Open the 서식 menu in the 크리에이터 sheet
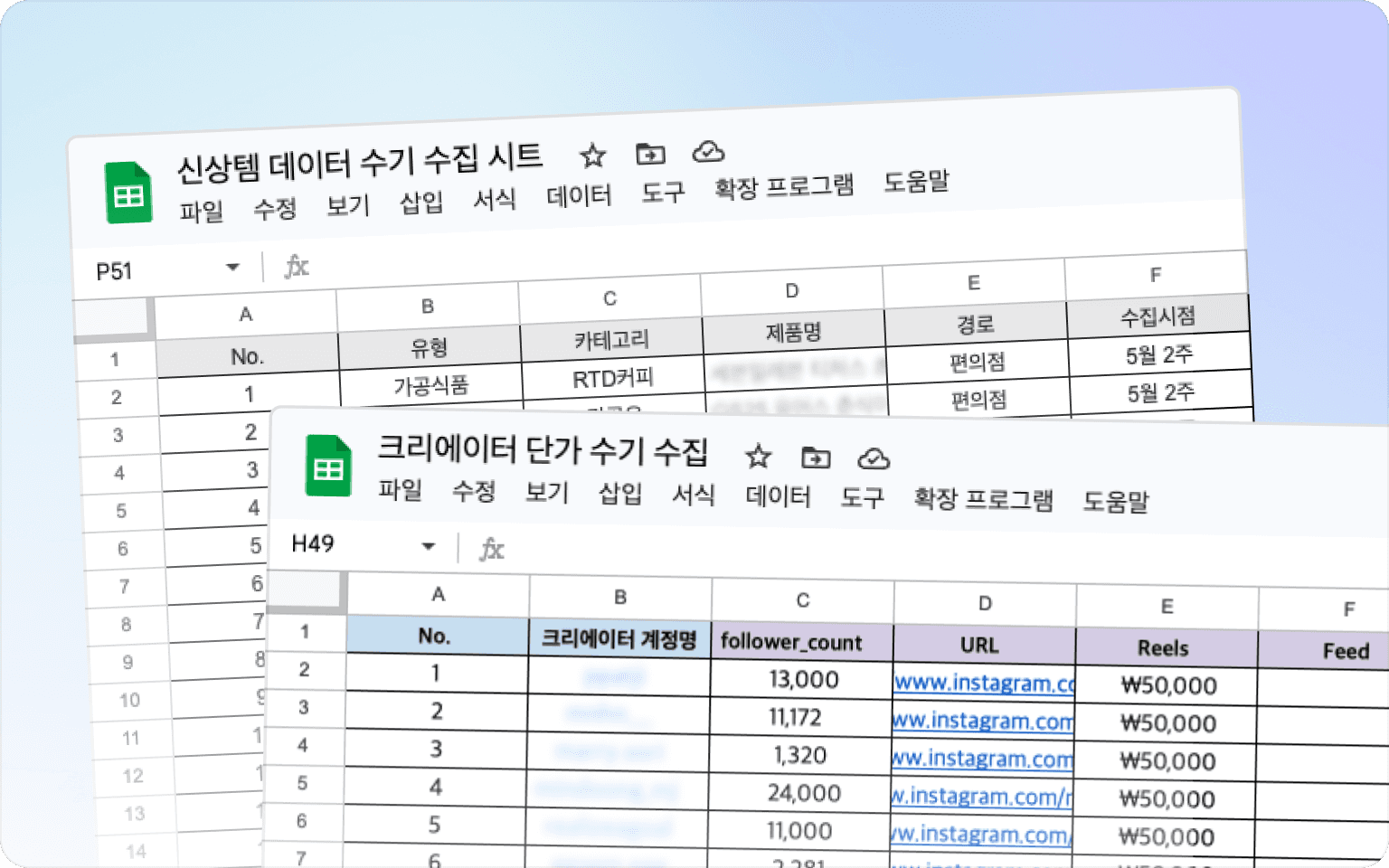The width and height of the screenshot is (1389, 868). (694, 495)
